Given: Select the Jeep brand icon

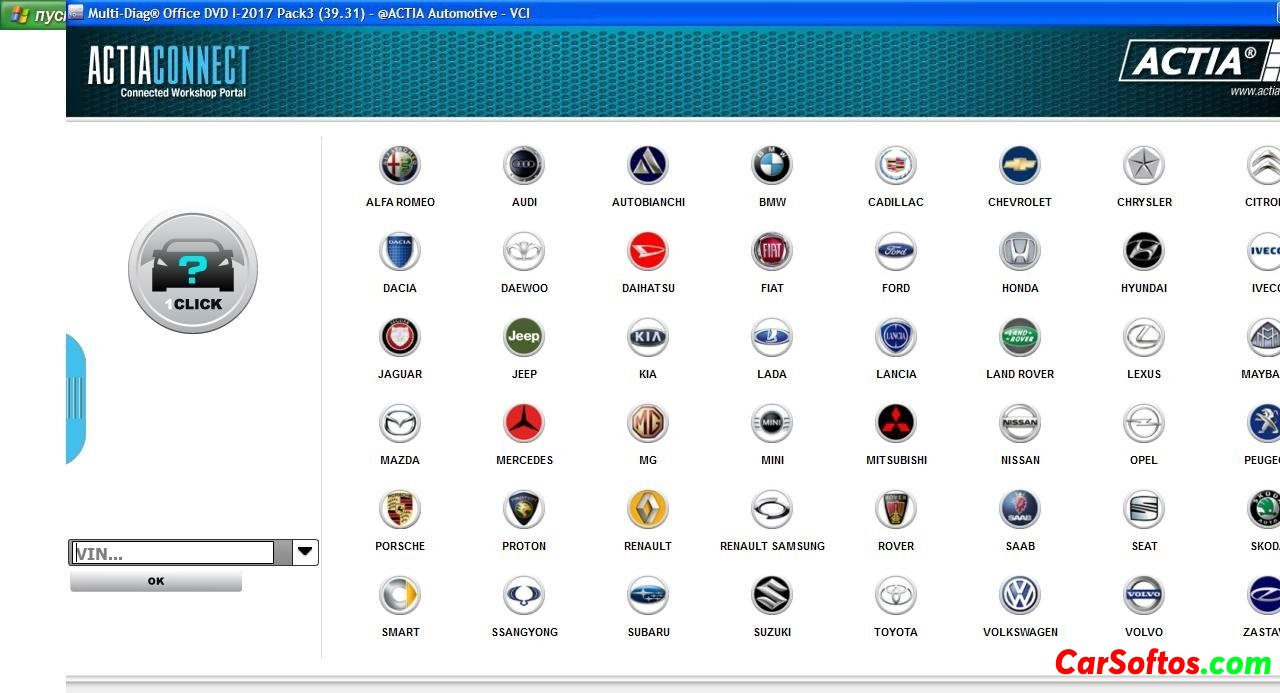Looking at the screenshot, I should [524, 338].
